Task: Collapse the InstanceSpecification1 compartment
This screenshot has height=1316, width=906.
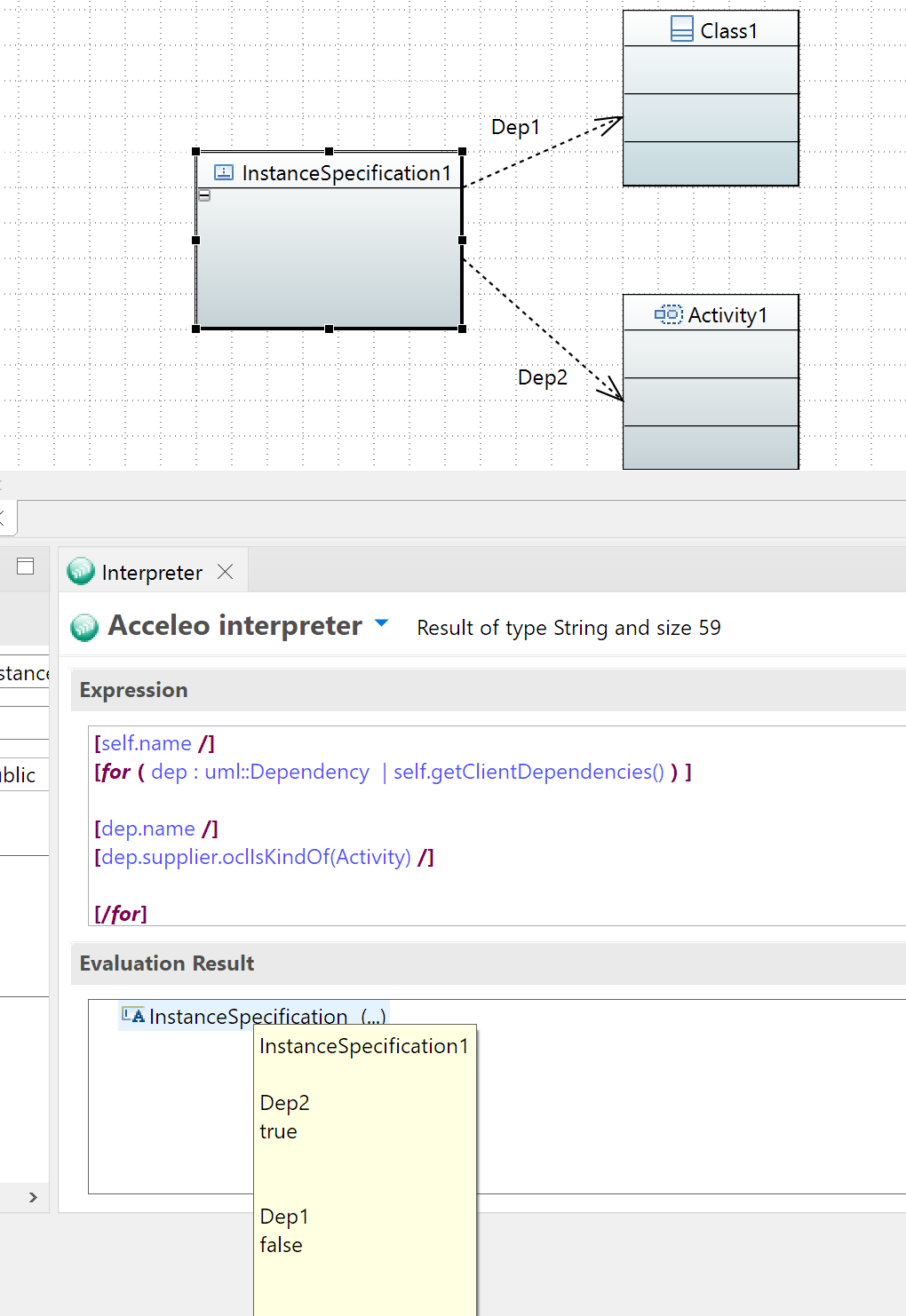Action: tap(204, 195)
